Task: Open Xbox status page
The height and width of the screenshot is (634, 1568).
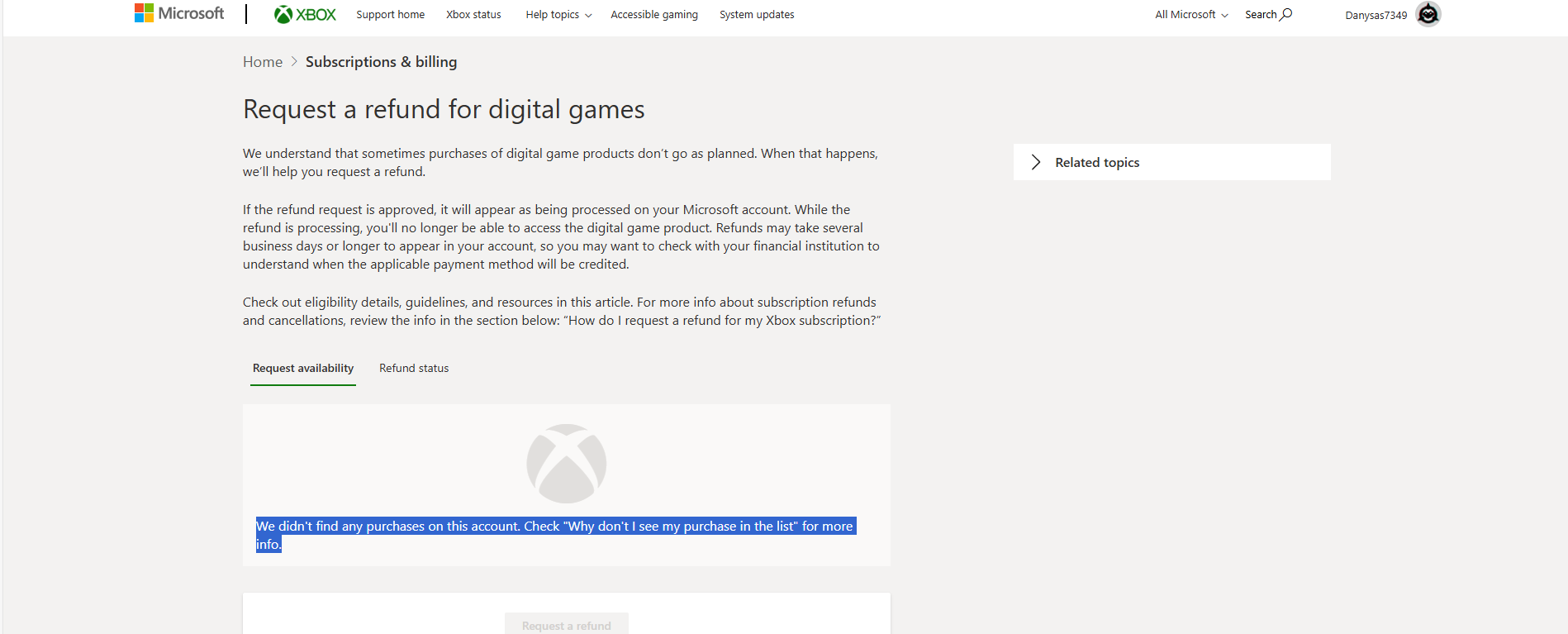Action: click(x=473, y=14)
